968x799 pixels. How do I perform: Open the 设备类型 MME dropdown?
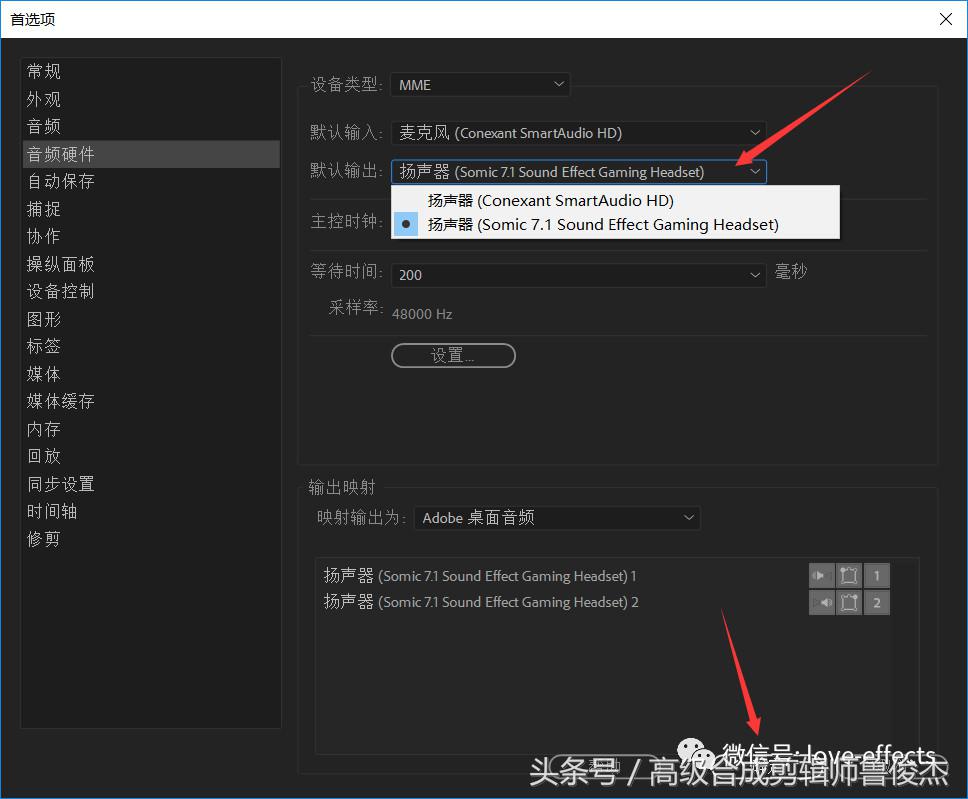pos(480,85)
